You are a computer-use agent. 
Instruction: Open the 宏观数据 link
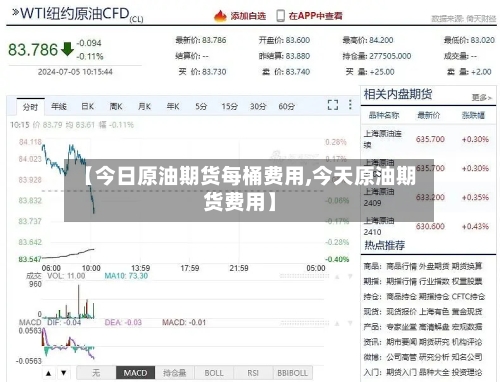pos(467,327)
